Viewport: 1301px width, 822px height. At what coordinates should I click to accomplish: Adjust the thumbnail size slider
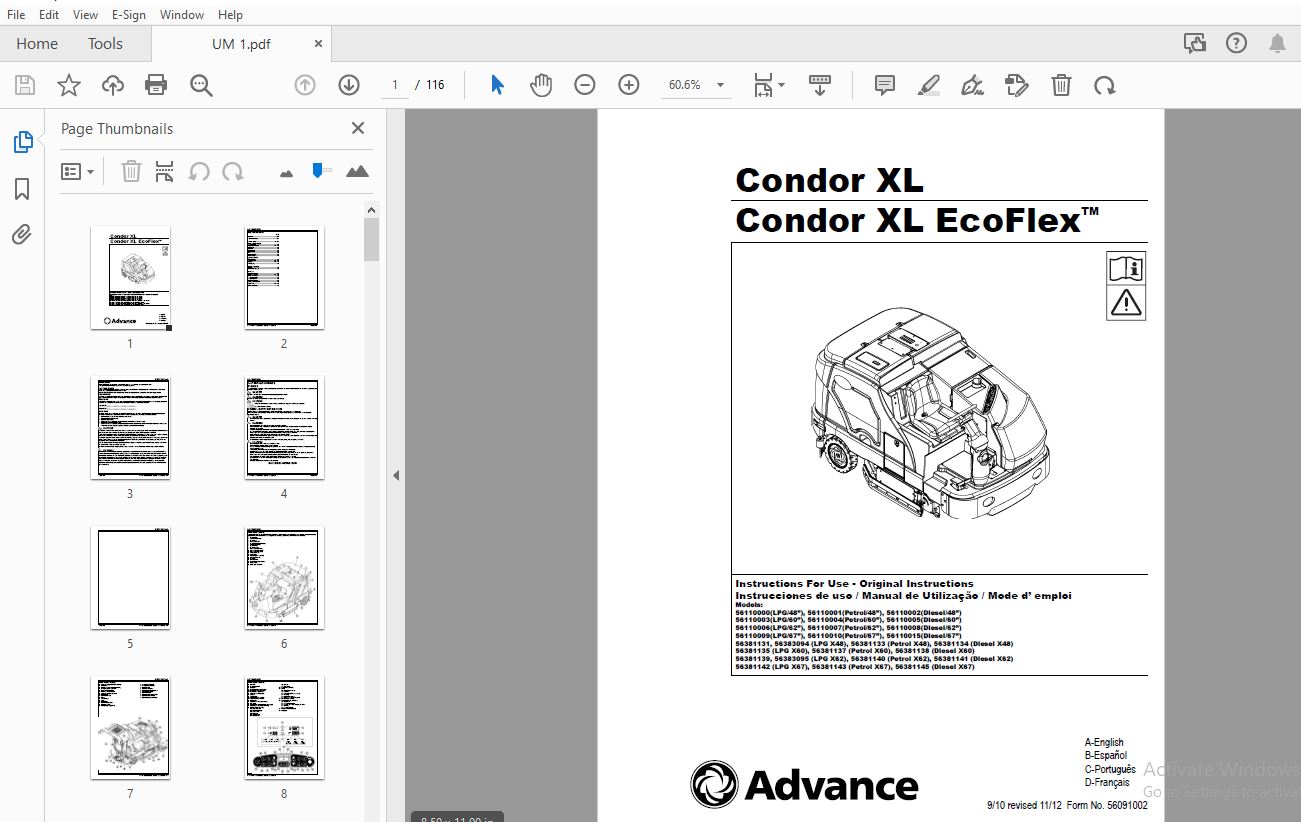(319, 171)
